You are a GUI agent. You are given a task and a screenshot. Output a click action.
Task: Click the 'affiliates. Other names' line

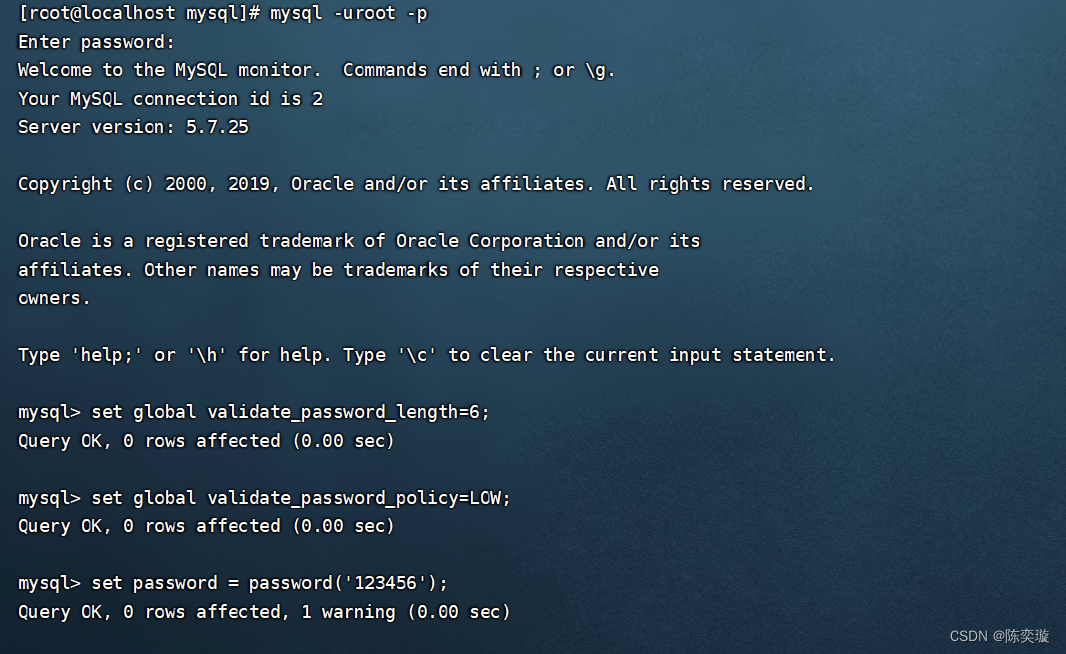pyautogui.click(x=338, y=270)
